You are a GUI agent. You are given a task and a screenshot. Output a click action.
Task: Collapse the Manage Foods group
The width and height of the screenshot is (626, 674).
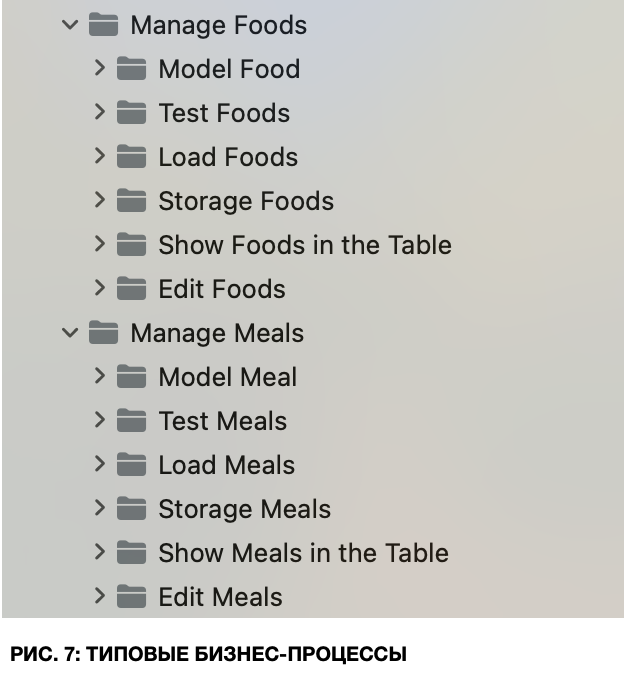pos(70,25)
